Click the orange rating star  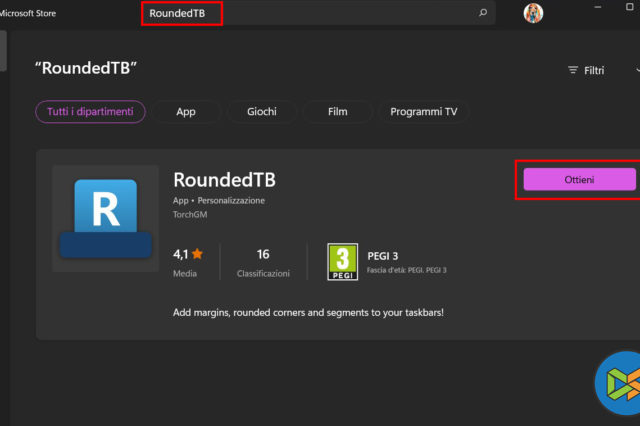point(197,254)
